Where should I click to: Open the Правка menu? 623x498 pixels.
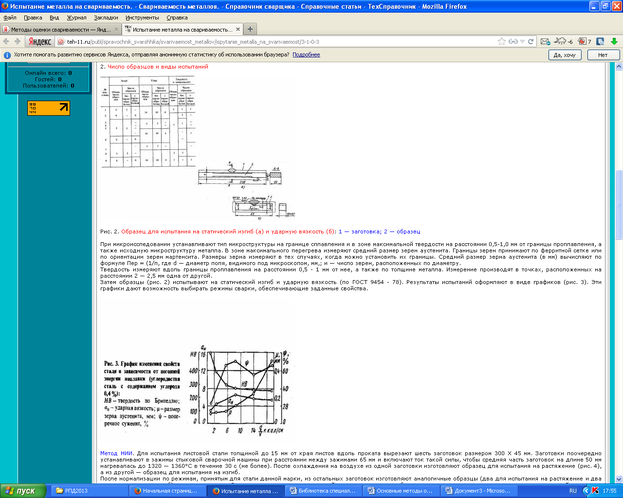click(33, 17)
